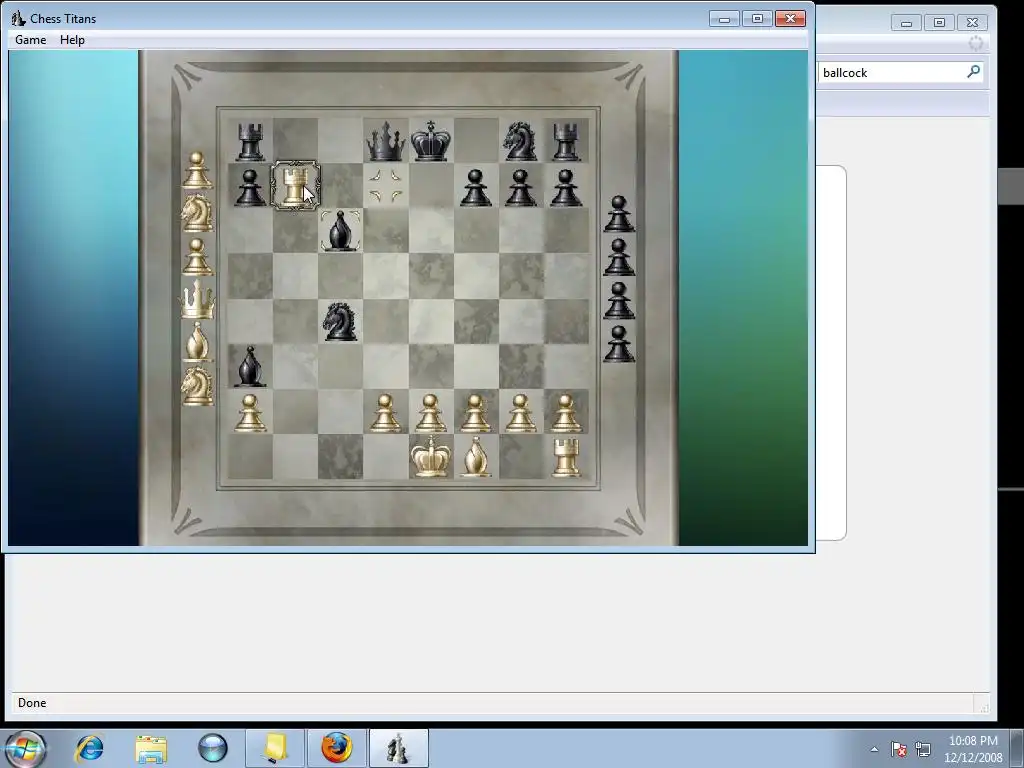The width and height of the screenshot is (1024, 768).
Task: Select the white bishop beside the white king
Action: (475, 458)
